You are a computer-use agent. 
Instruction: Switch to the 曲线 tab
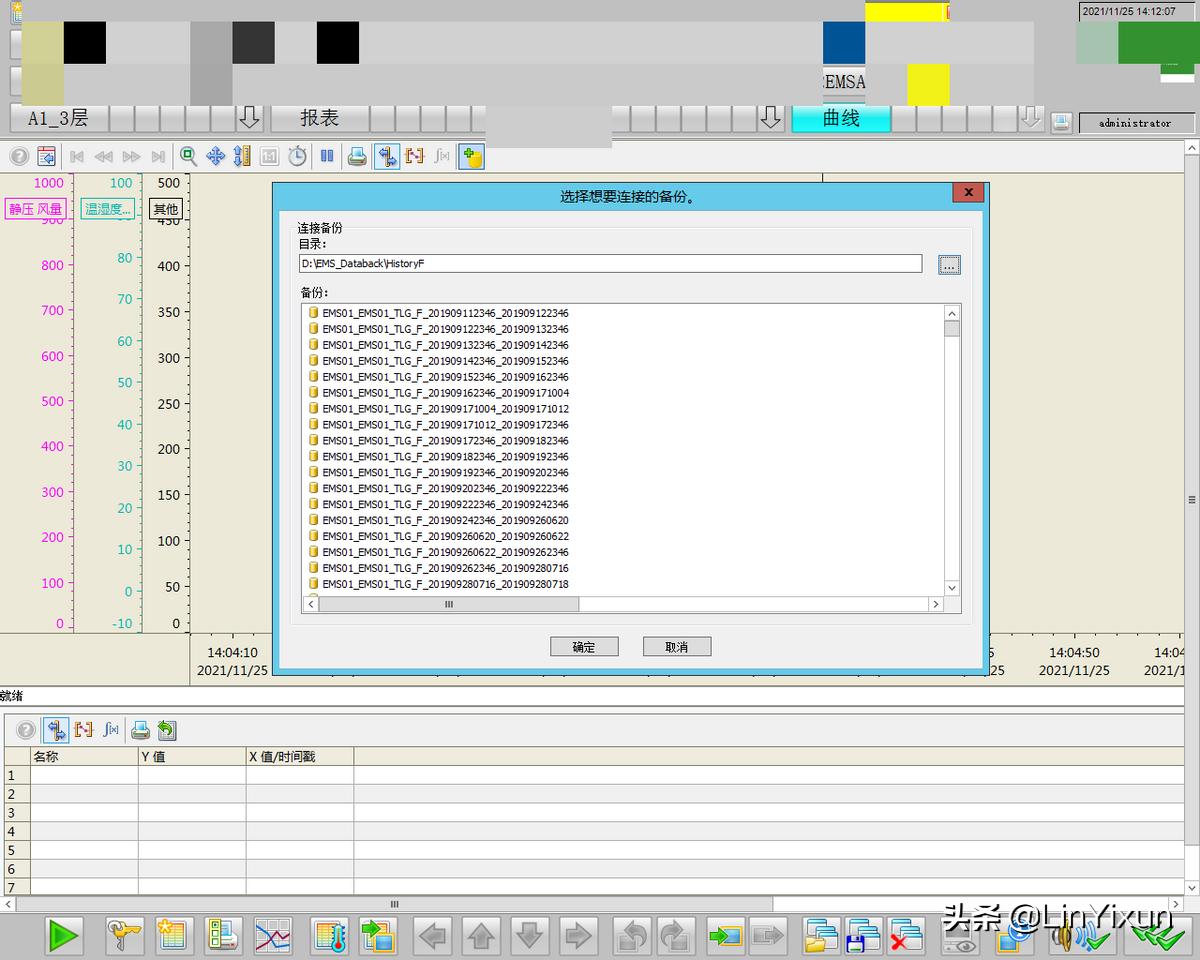point(841,118)
